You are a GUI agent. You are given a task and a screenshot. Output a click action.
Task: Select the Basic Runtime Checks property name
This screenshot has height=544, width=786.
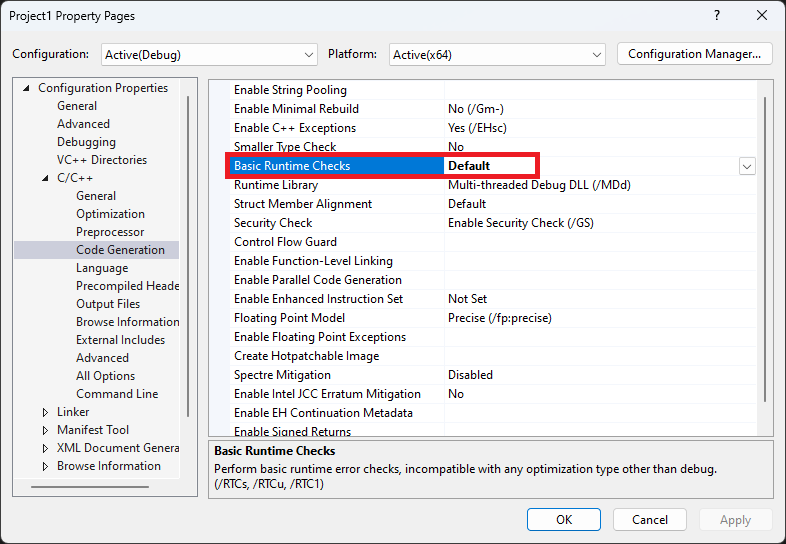292,166
